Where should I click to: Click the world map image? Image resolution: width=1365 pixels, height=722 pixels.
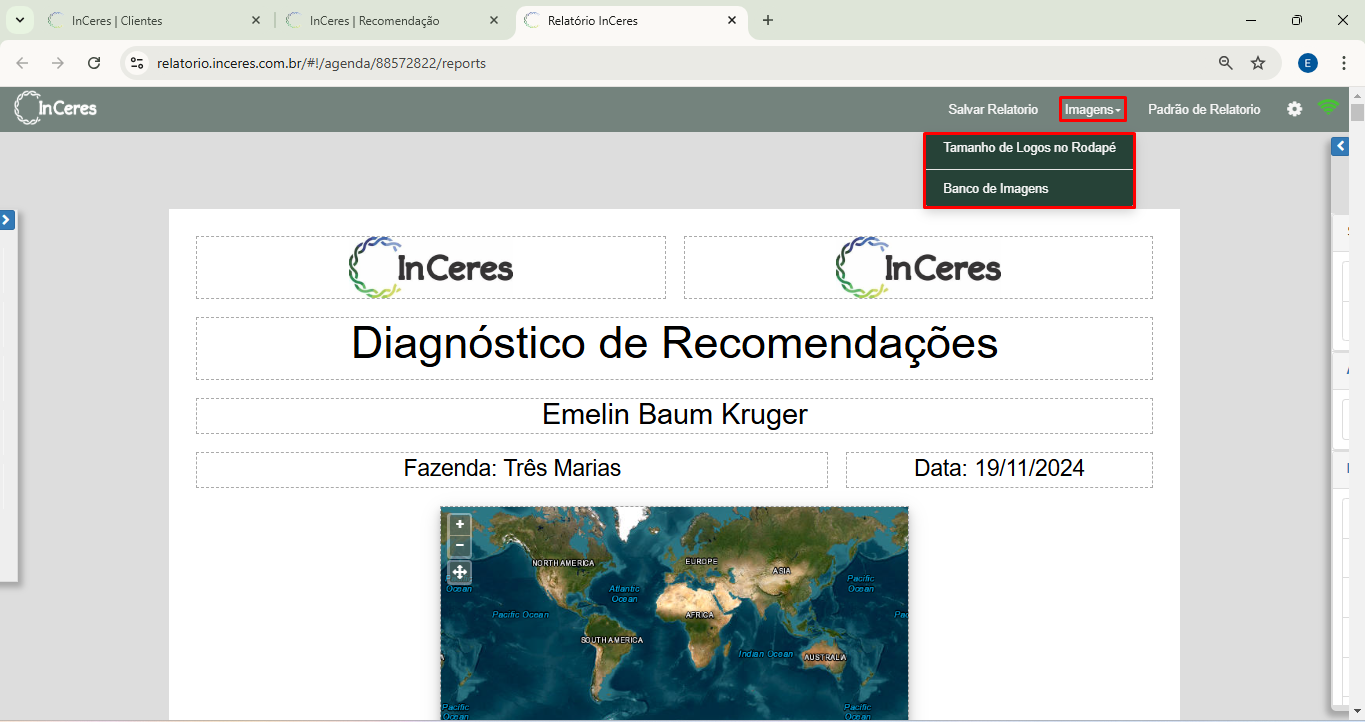coord(674,613)
